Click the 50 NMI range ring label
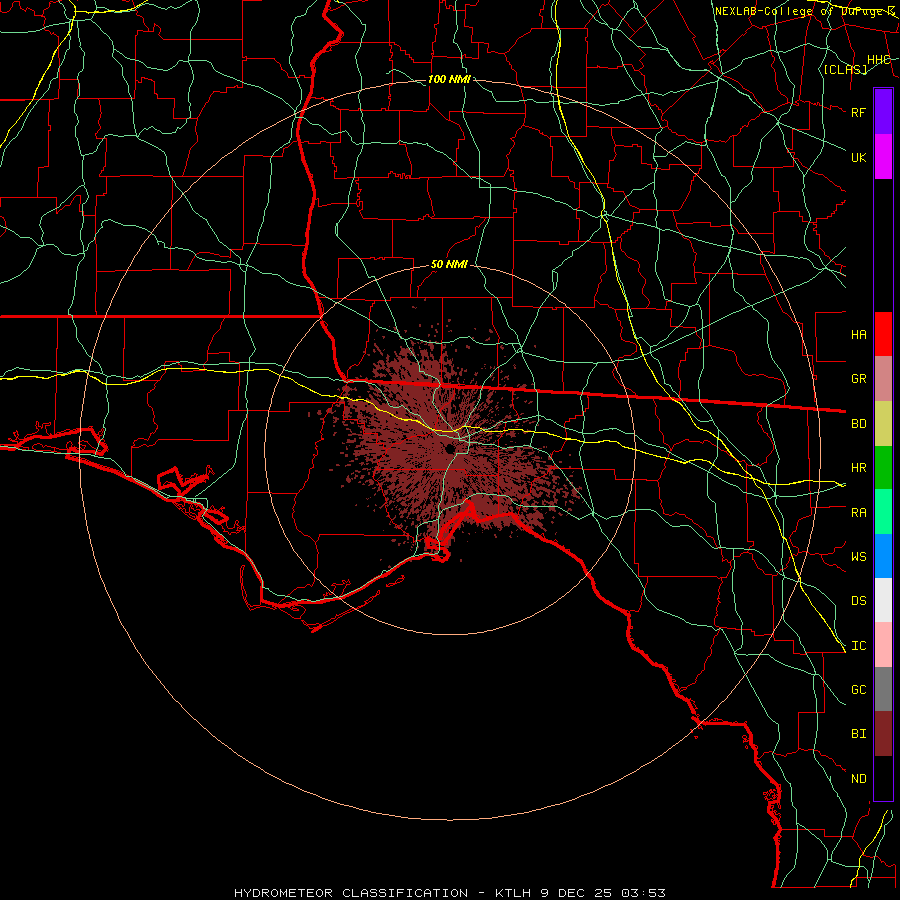 449,264
